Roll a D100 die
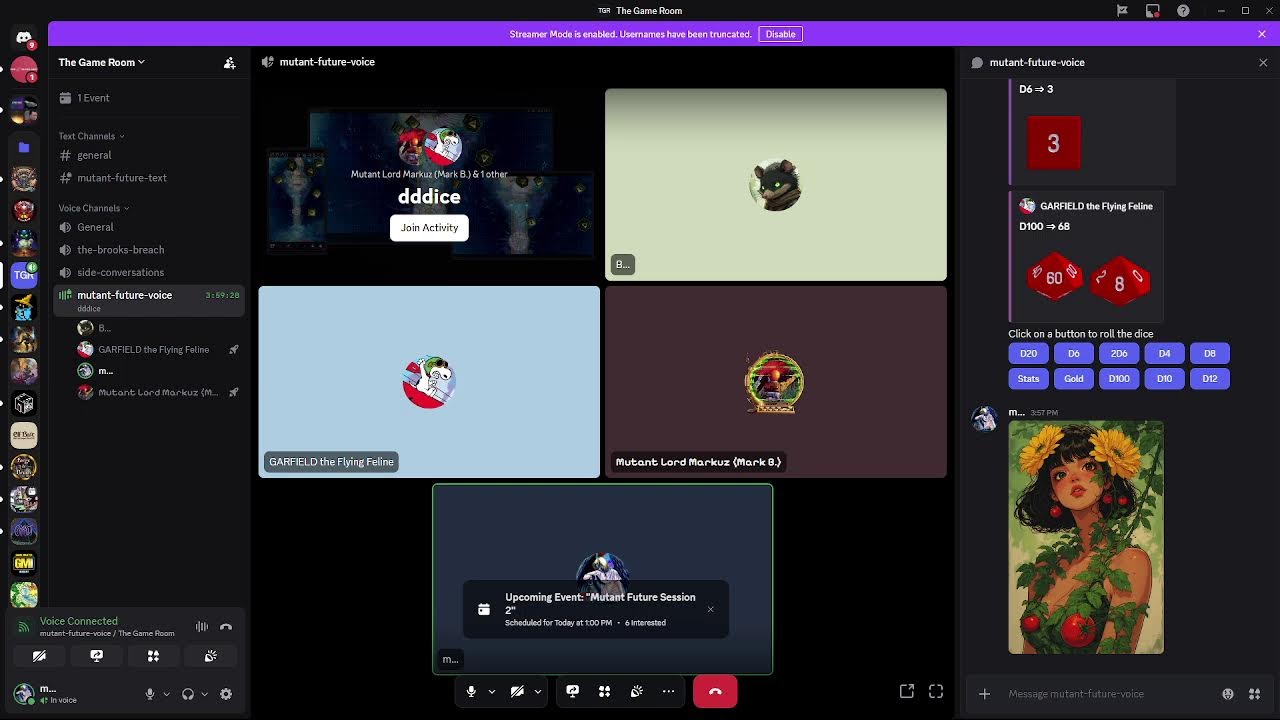The width and height of the screenshot is (1280, 720). tap(1119, 379)
